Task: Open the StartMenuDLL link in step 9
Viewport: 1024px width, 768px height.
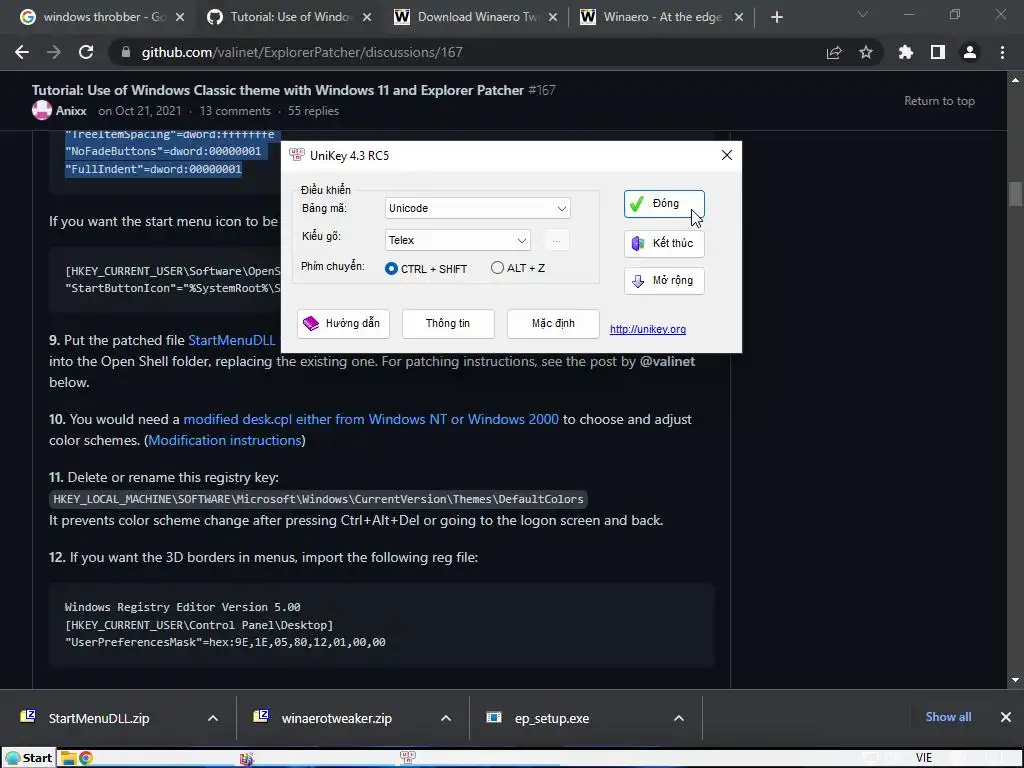Action: click(x=232, y=340)
